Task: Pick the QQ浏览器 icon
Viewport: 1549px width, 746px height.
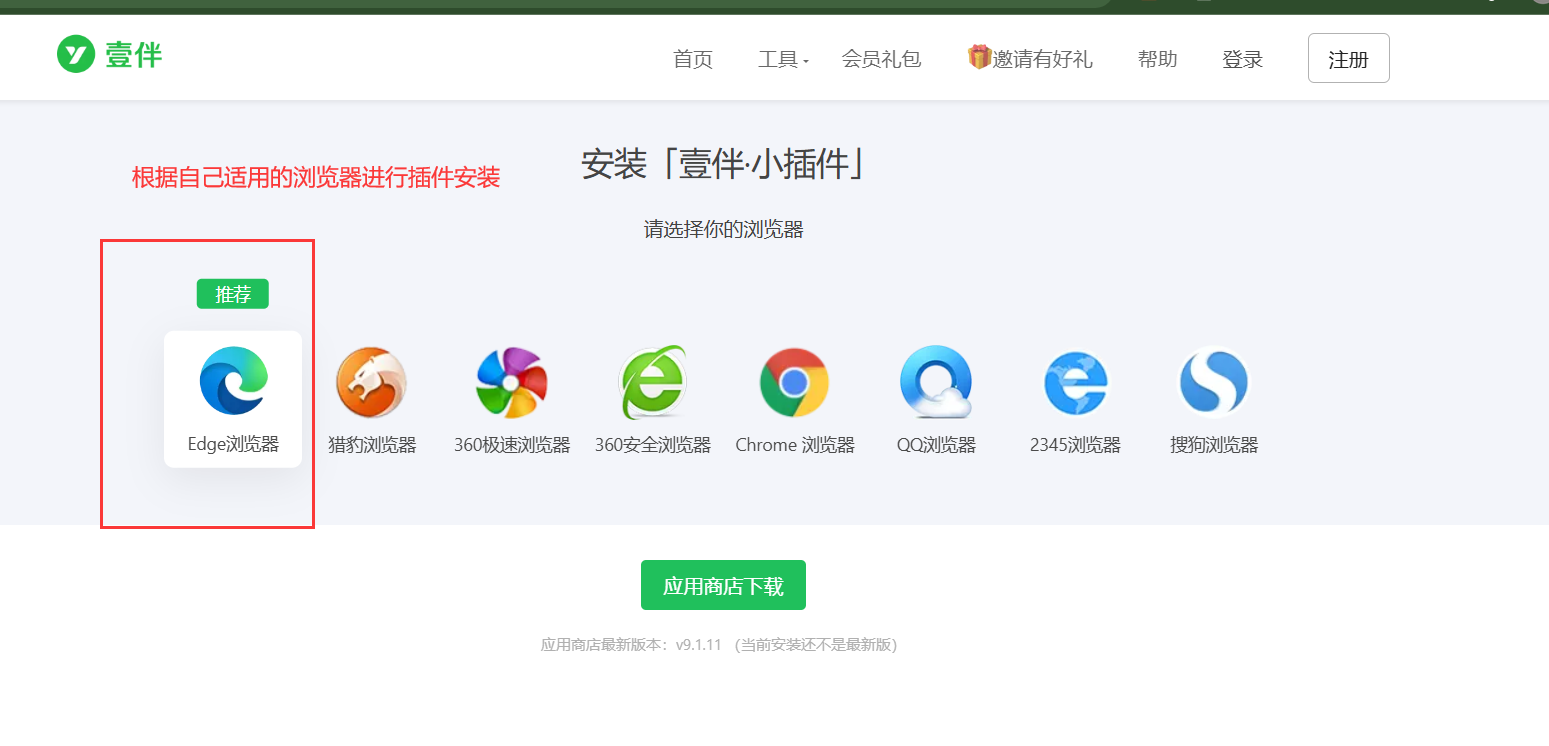Action: [x=936, y=382]
